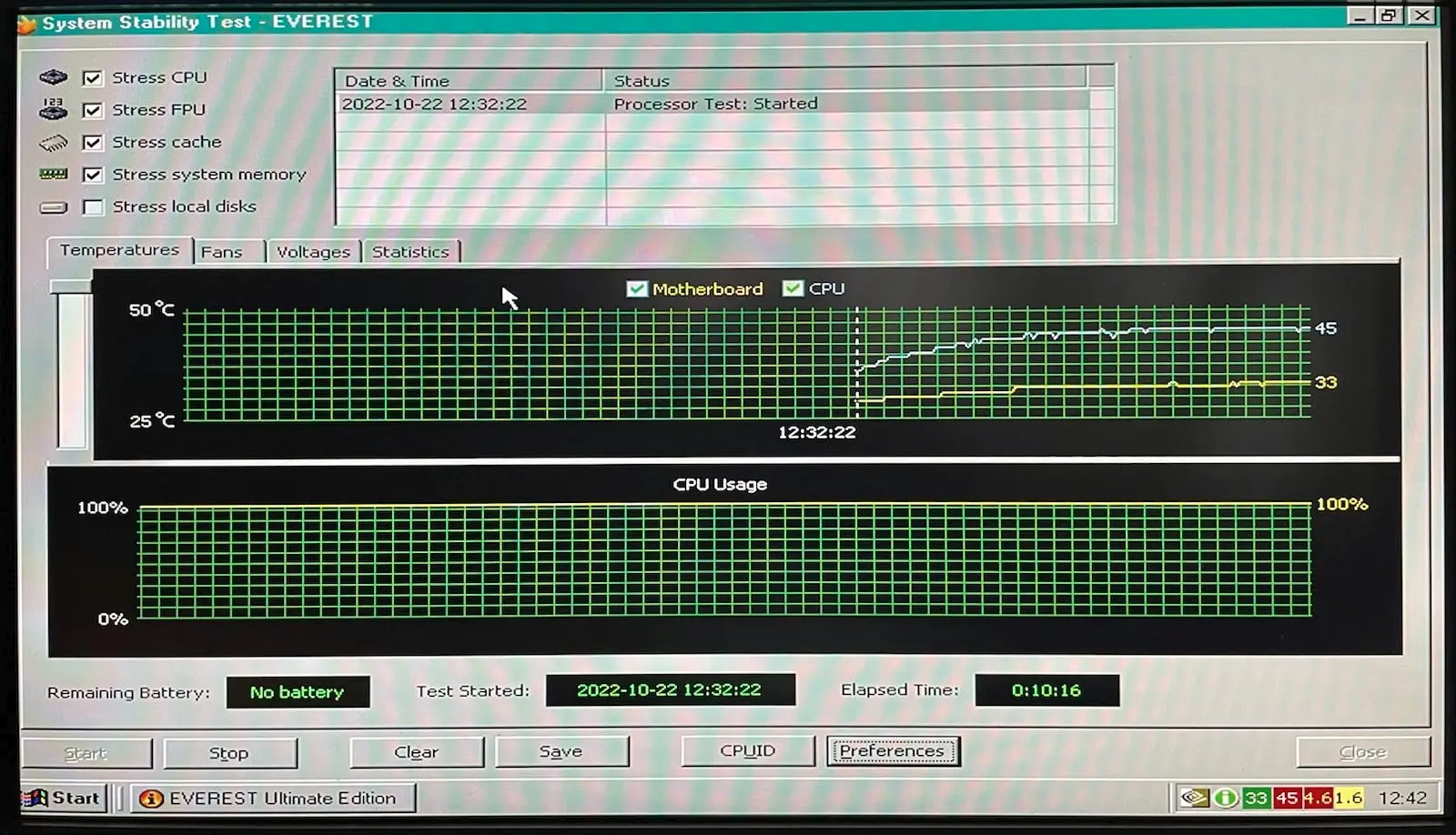Viewport: 1456px width, 835px height.
Task: Switch to the Voltages tab
Action: point(313,252)
